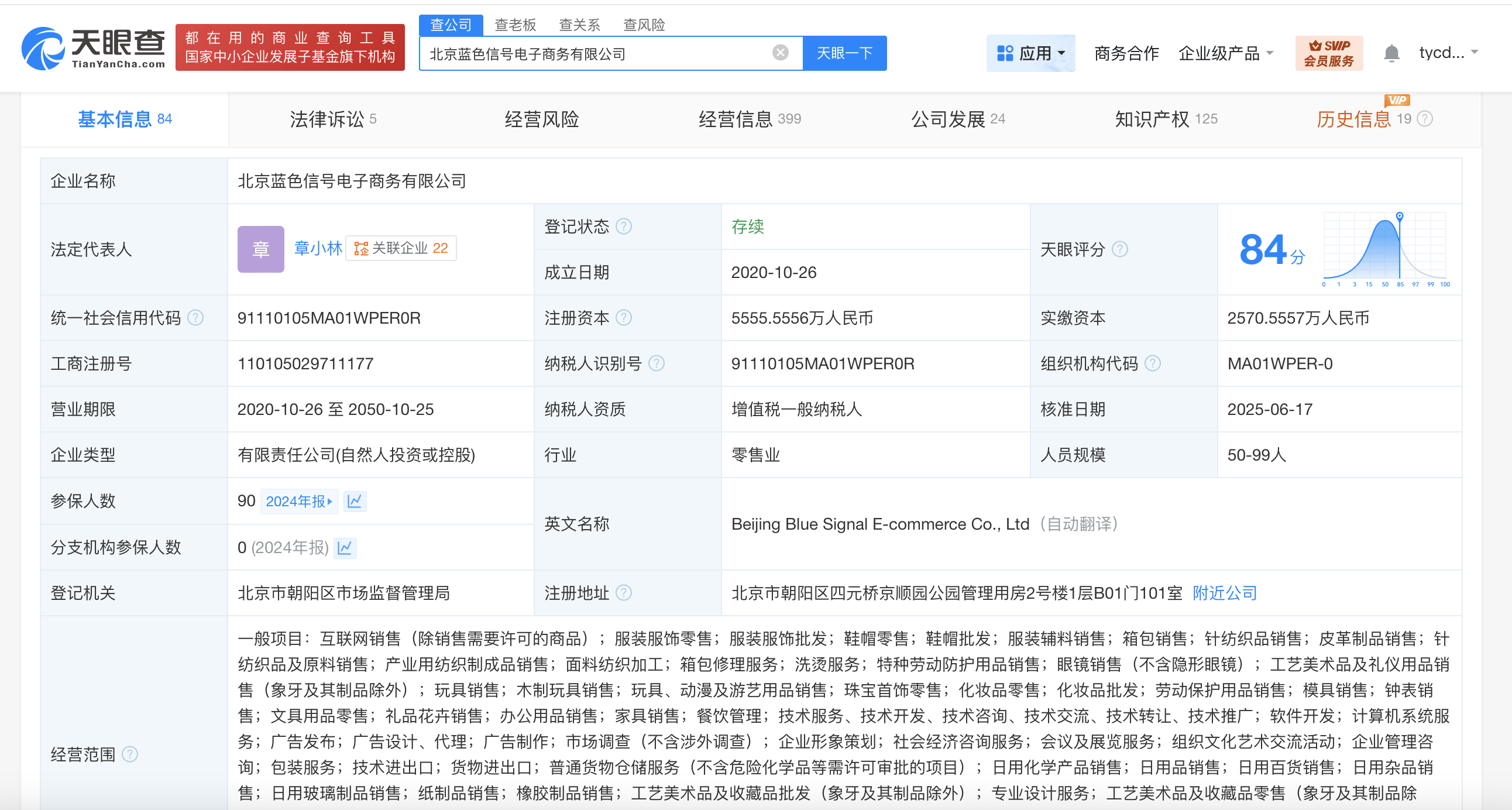The width and height of the screenshot is (1512, 810).
Task: Expand the tycd... user account menu
Action: pyautogui.click(x=1448, y=53)
